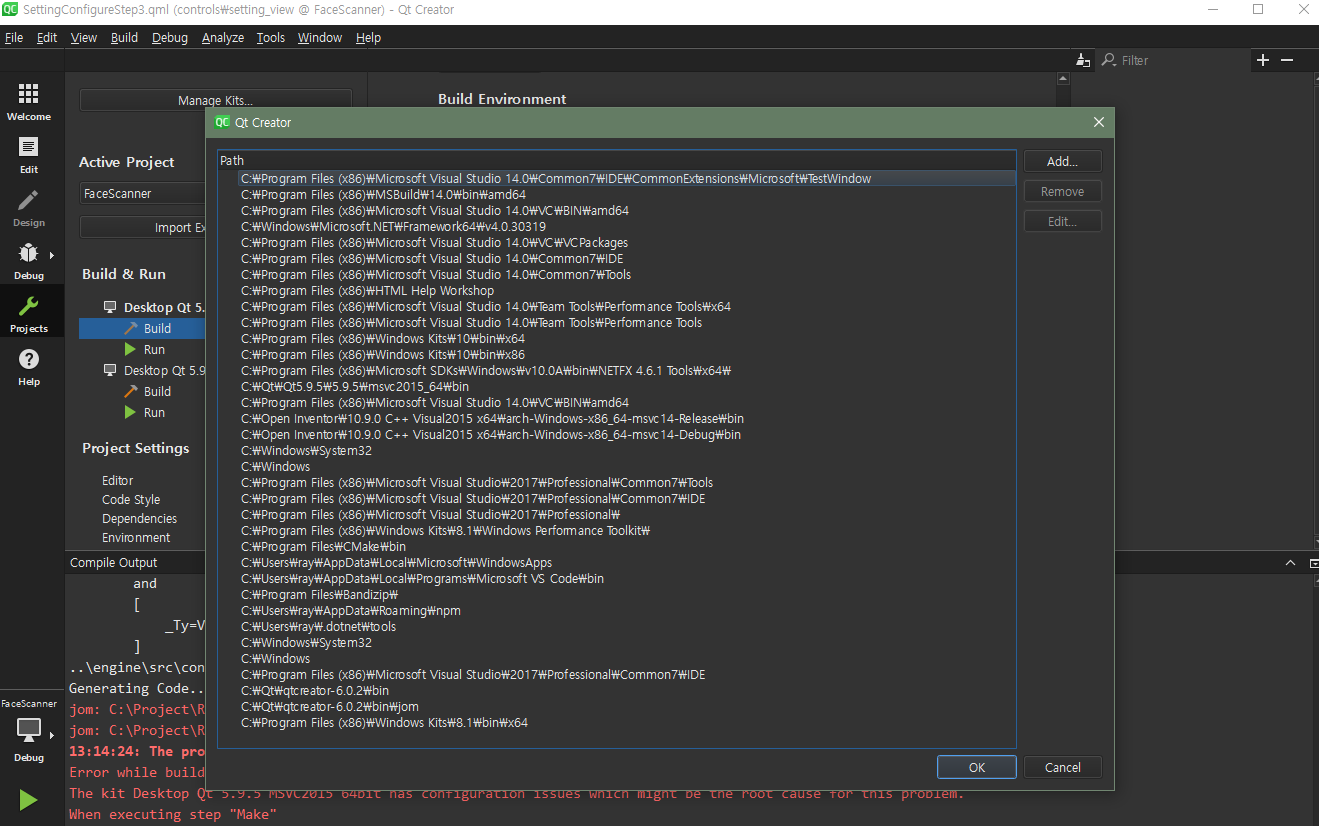Click the FaceScanner kit selector monitor icon
Screen dimensions: 1319x826
[x=29, y=730]
